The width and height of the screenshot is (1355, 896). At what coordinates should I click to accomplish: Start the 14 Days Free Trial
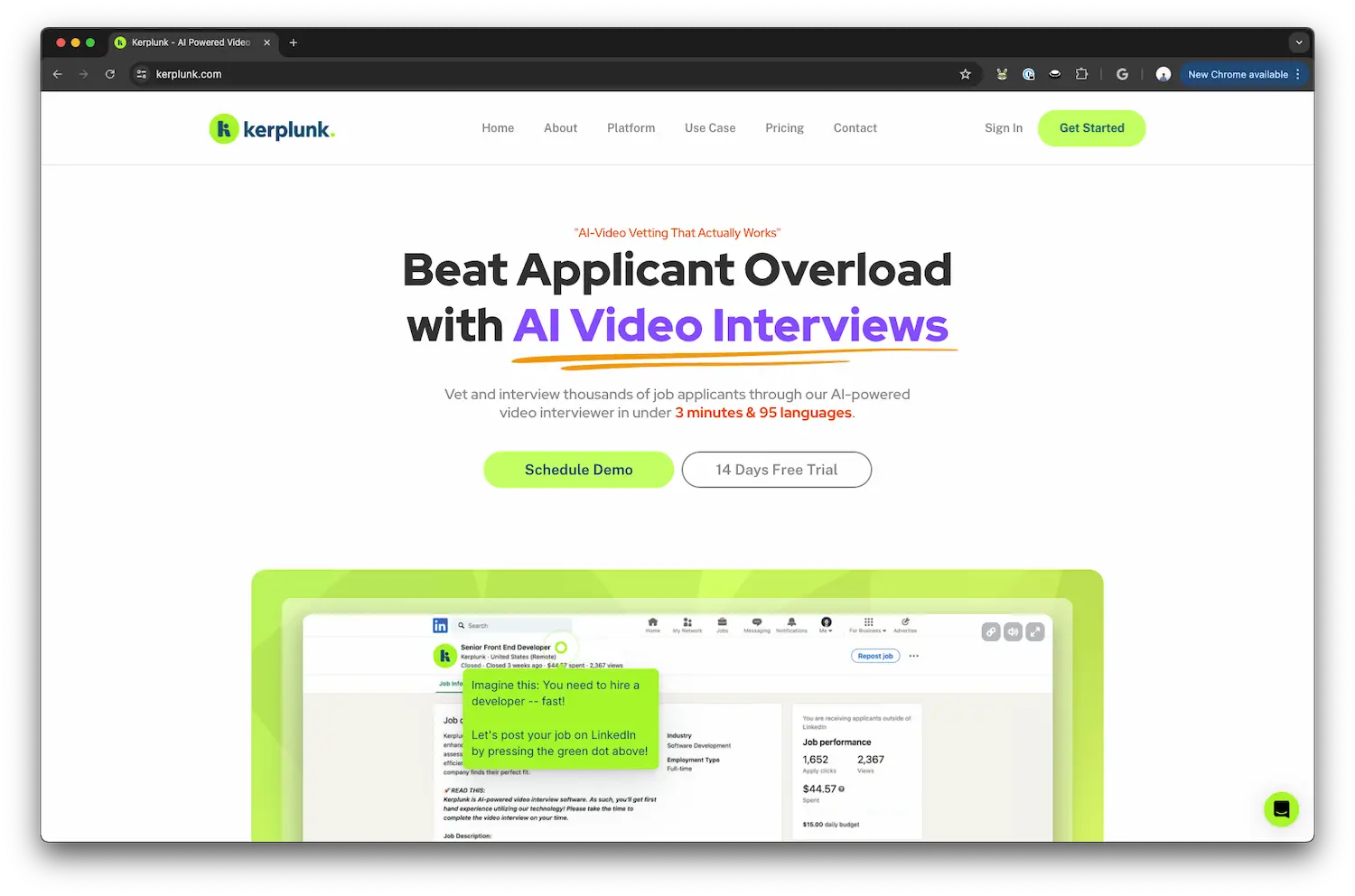coord(776,470)
